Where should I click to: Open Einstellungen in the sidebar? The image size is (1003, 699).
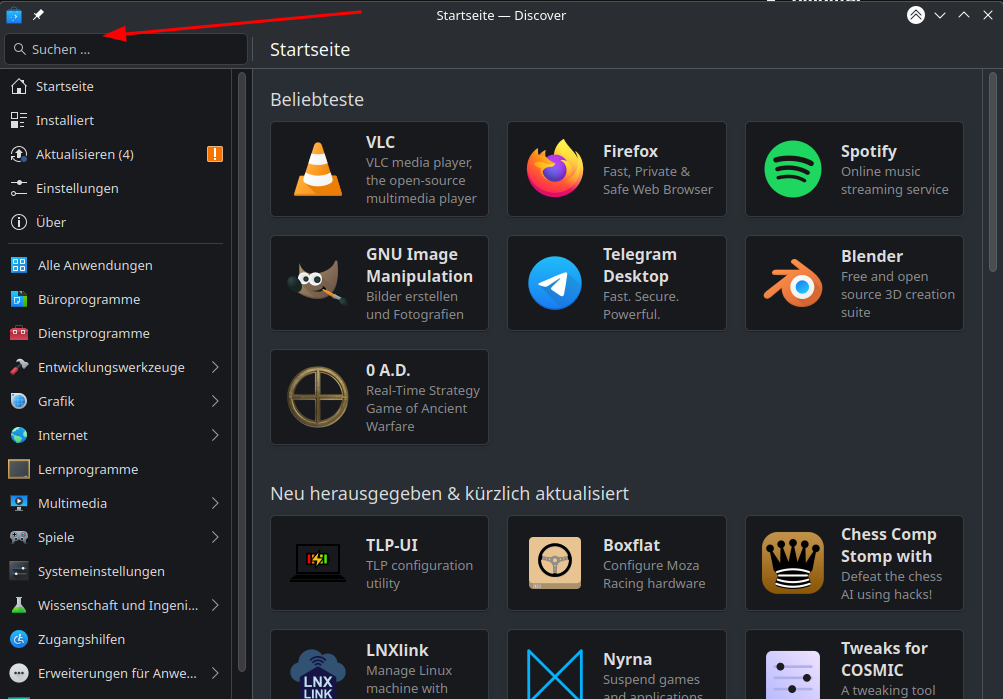116,188
